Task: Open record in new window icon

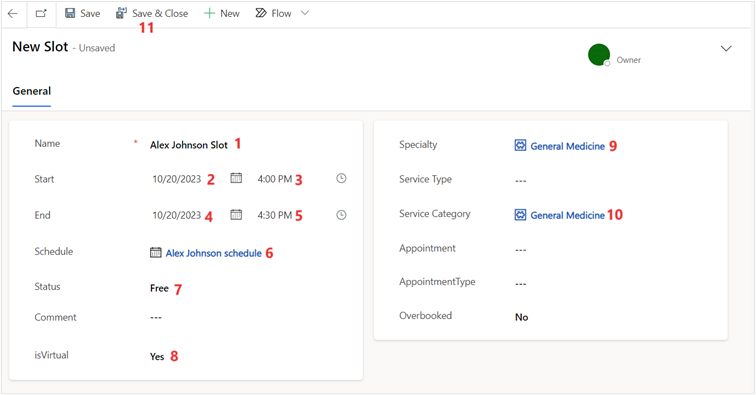Action: pyautogui.click(x=41, y=14)
